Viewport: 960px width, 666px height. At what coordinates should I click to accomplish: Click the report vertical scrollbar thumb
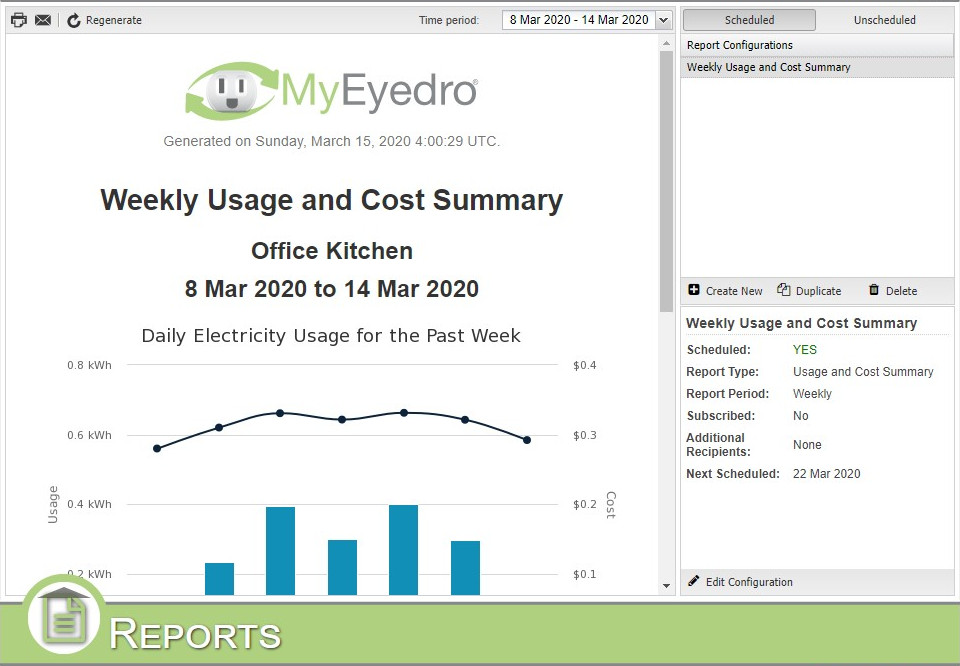point(666,182)
